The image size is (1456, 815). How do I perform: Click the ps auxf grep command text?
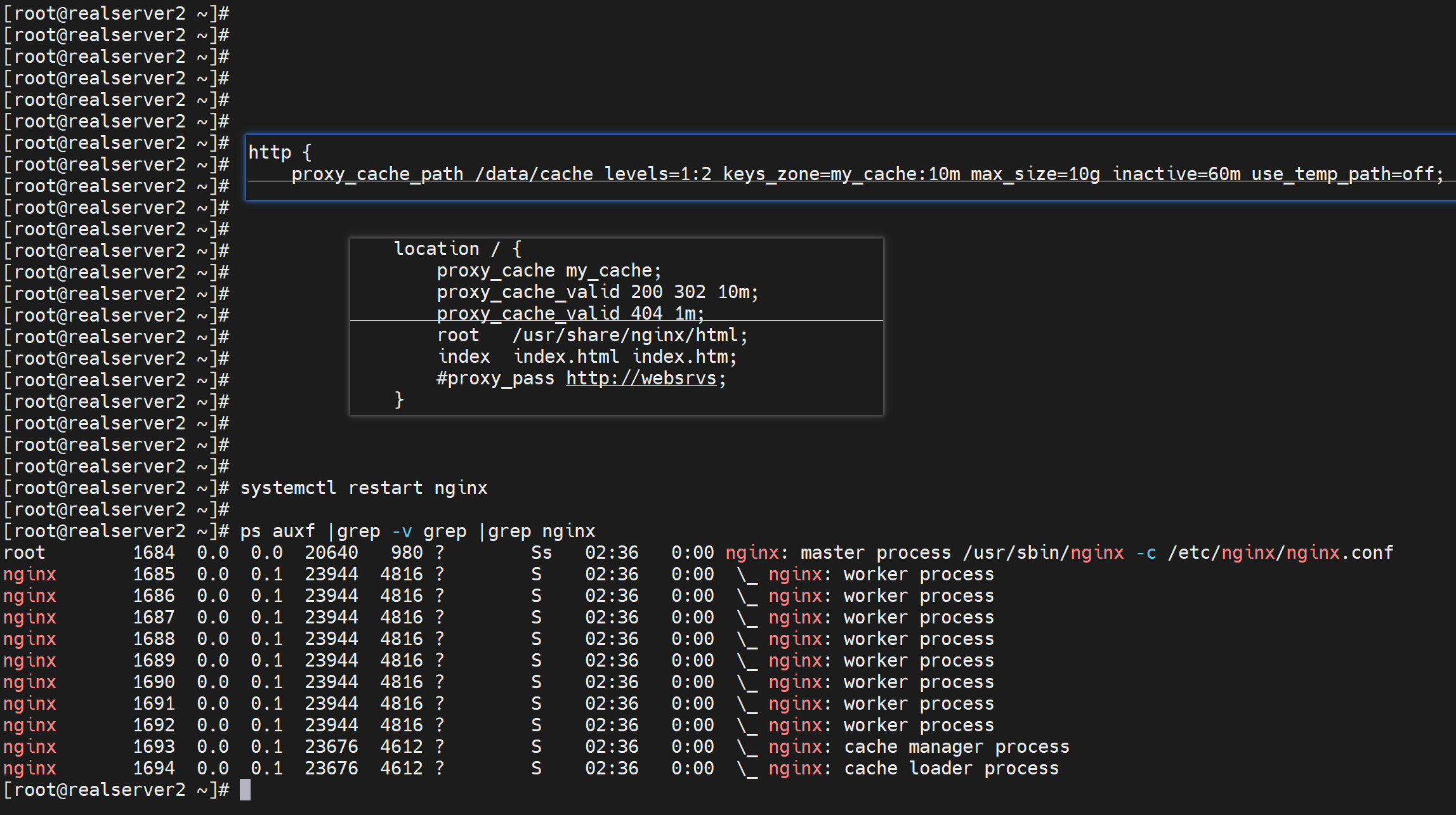(417, 531)
